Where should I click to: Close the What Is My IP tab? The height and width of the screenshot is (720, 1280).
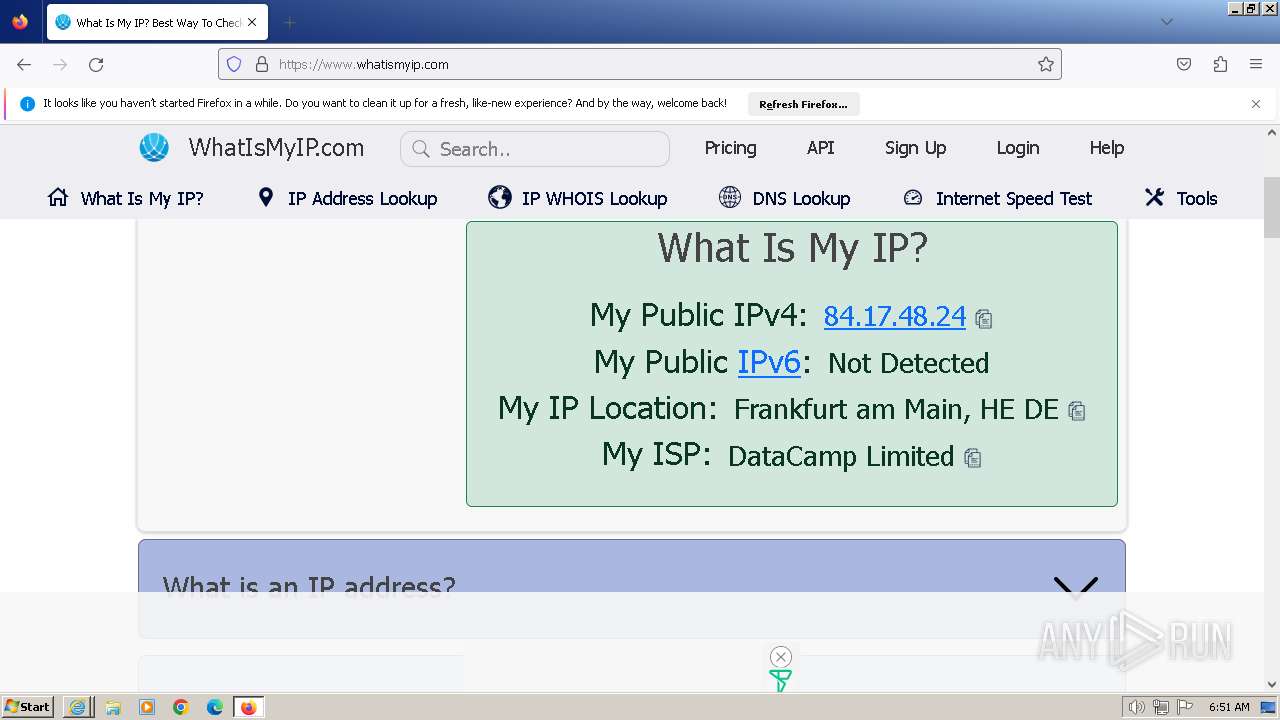point(251,22)
